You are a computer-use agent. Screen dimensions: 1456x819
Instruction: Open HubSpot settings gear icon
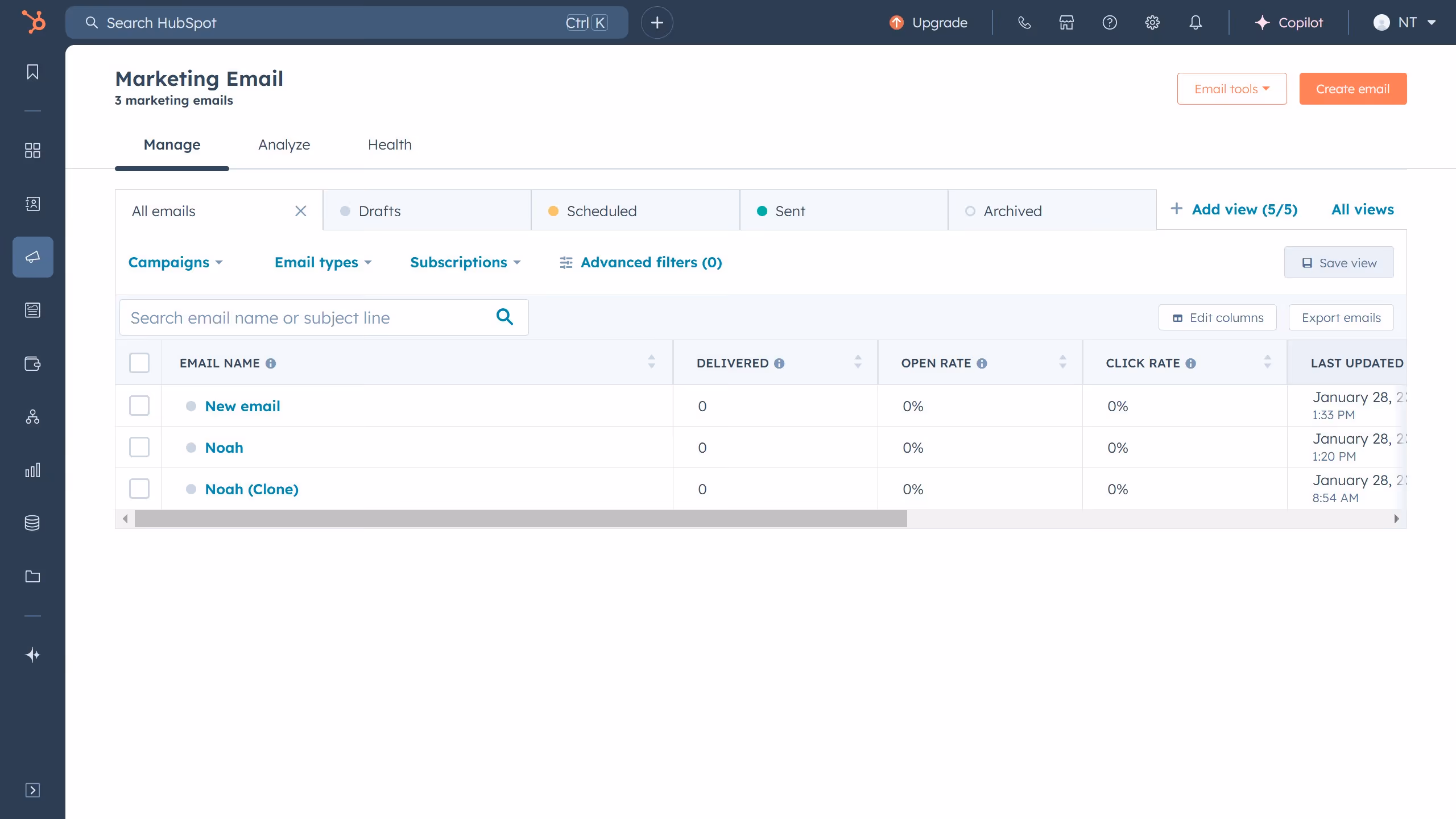pos(1152,23)
